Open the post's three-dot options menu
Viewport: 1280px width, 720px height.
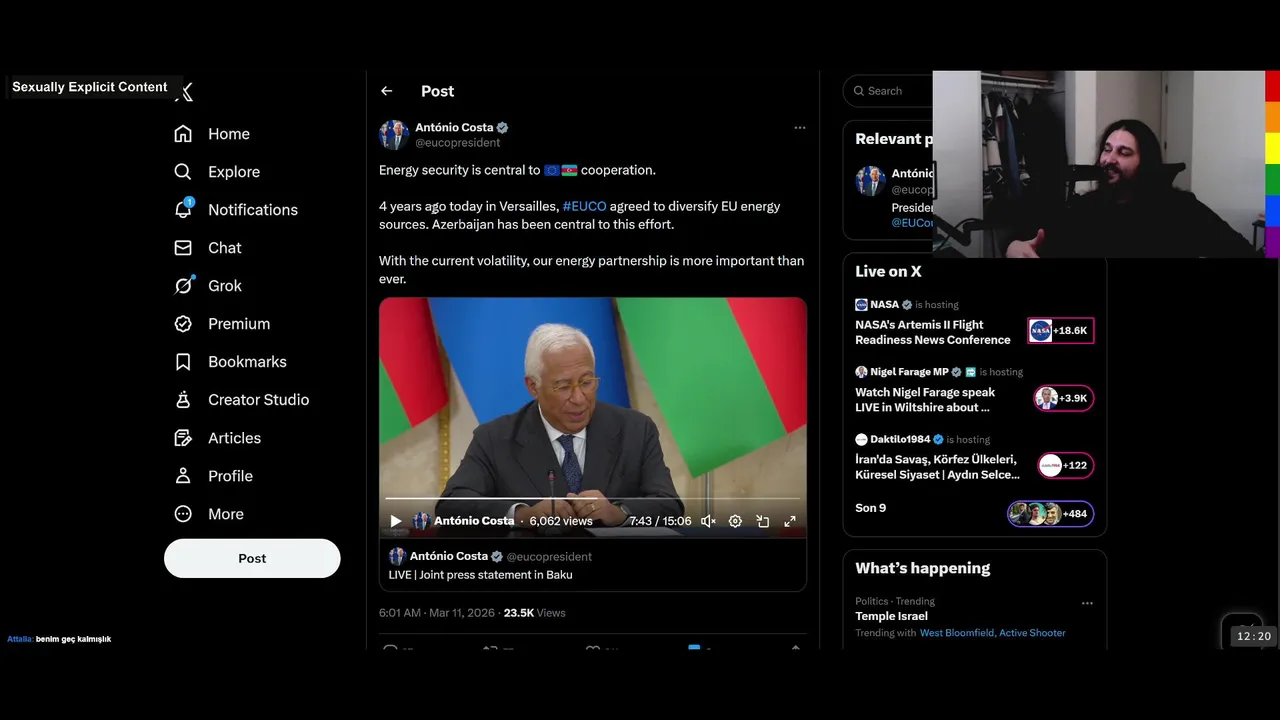(799, 128)
